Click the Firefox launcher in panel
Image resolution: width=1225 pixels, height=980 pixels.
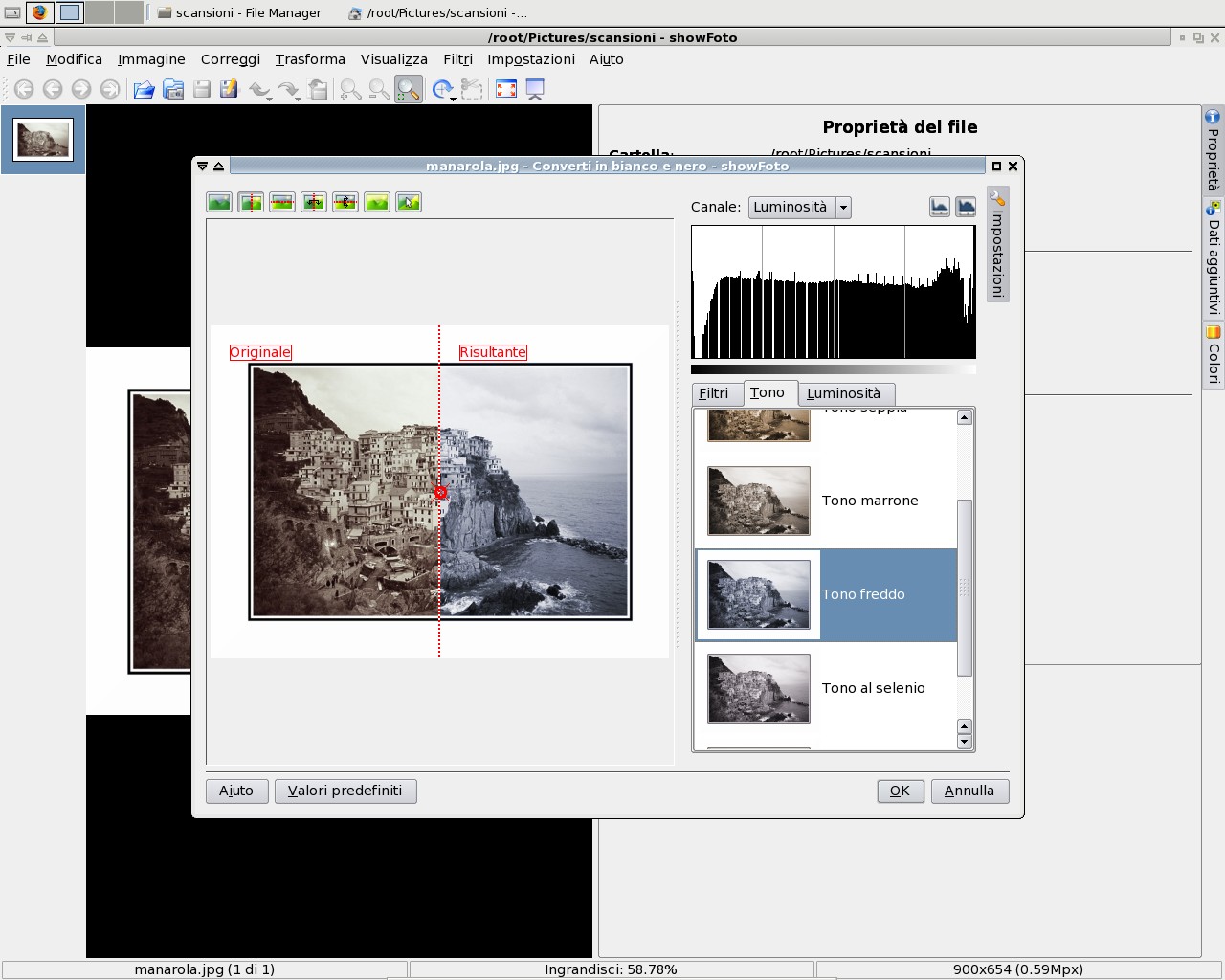pos(39,12)
